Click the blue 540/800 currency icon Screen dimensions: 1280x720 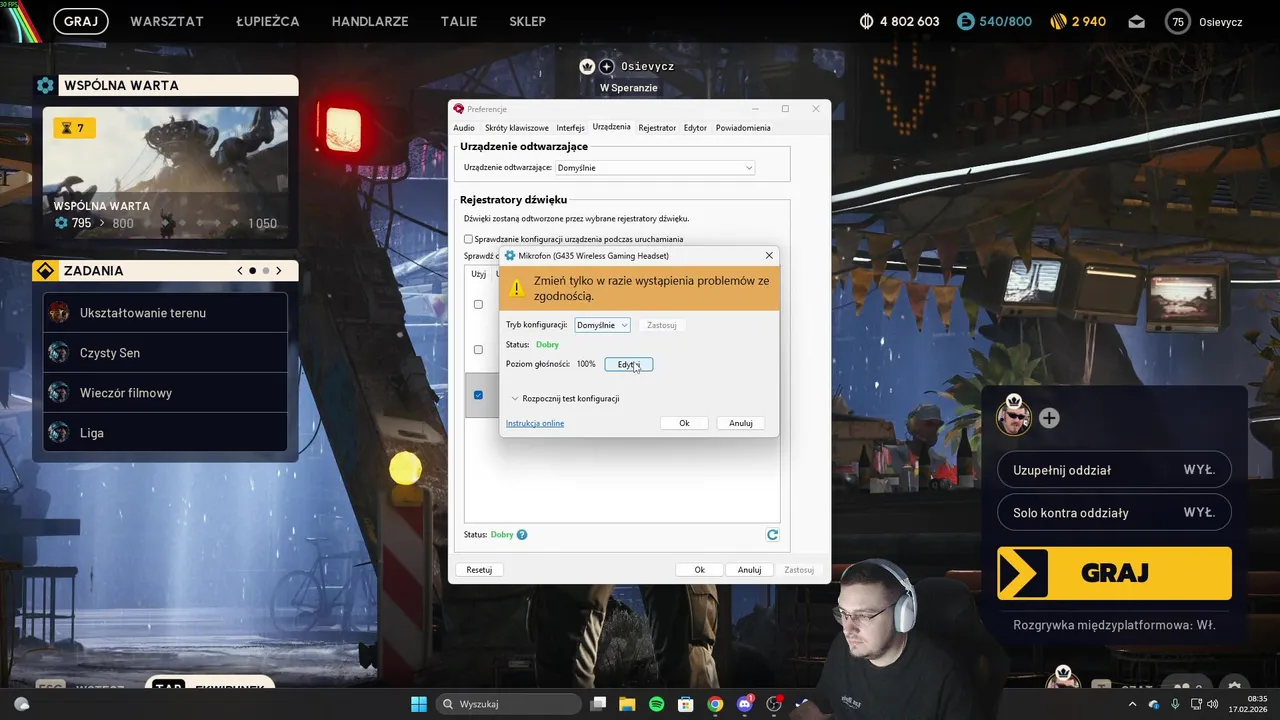(965, 21)
